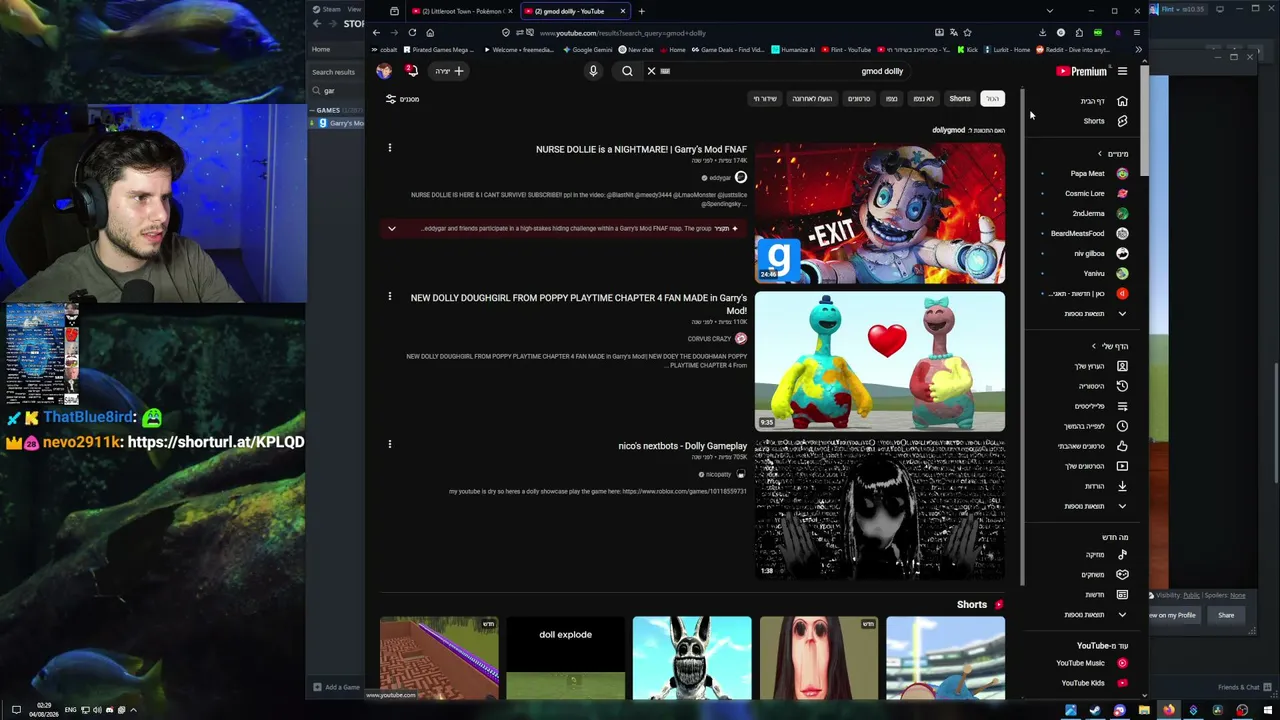1280x720 pixels.
Task: Open Firefox from the Windows taskbar
Action: coord(1168,711)
